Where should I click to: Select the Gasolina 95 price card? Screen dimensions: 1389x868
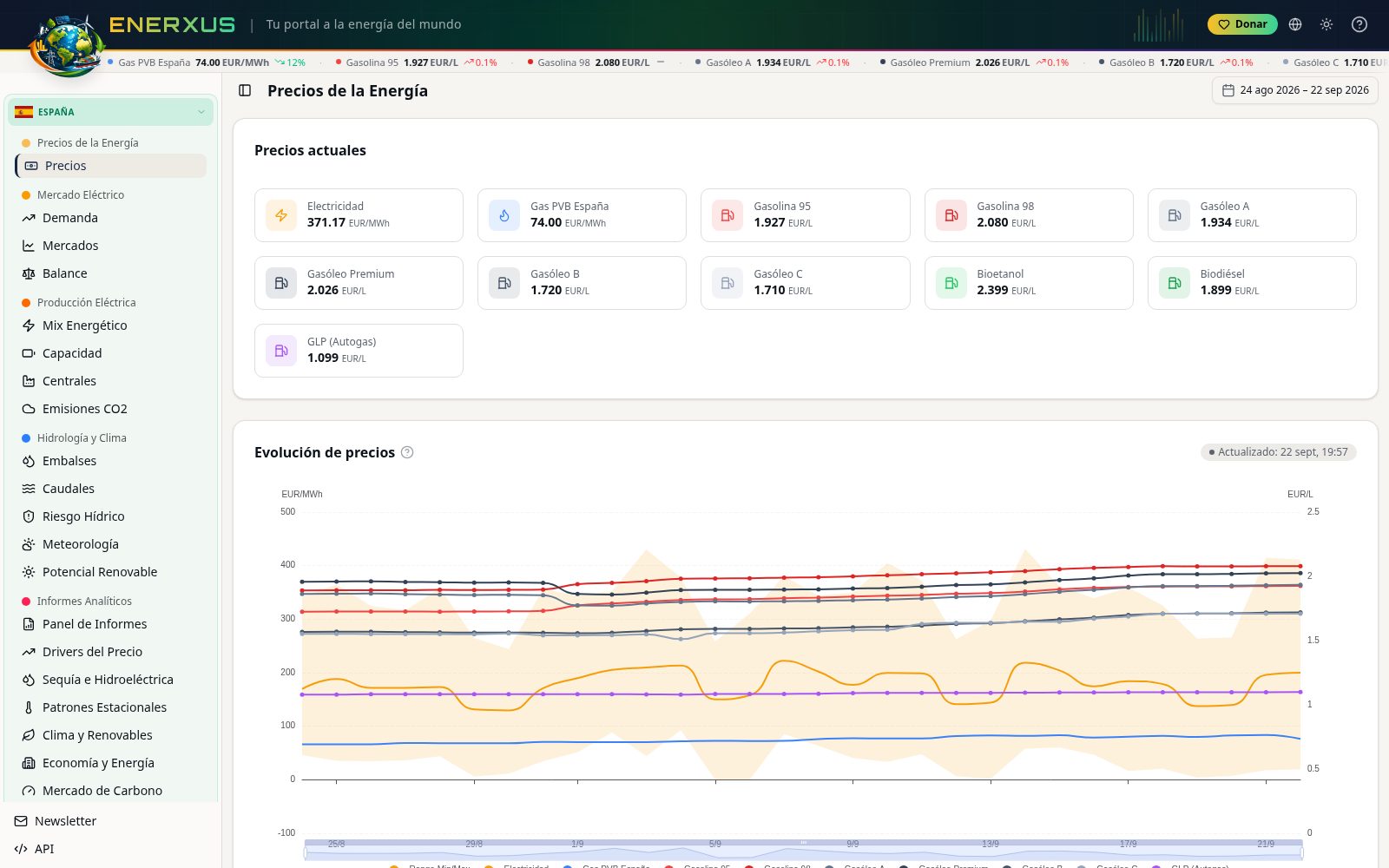pyautogui.click(x=805, y=215)
